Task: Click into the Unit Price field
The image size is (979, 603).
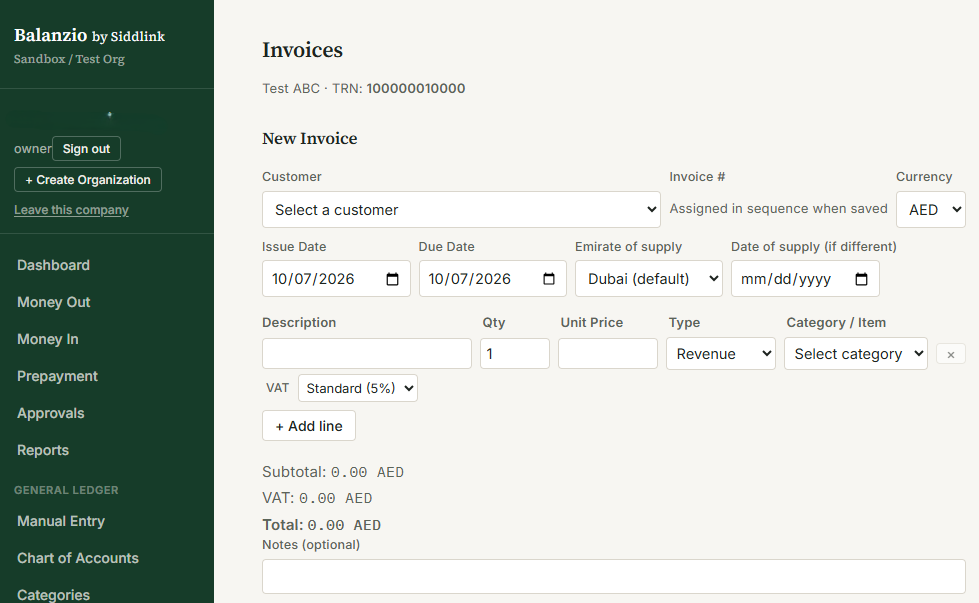Action: pos(608,354)
